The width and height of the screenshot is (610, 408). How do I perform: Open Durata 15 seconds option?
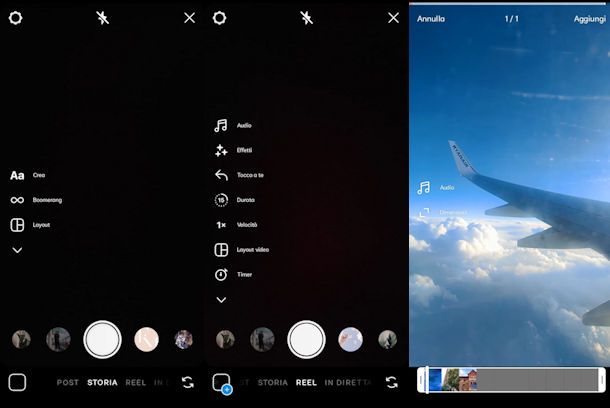pyautogui.click(x=221, y=200)
